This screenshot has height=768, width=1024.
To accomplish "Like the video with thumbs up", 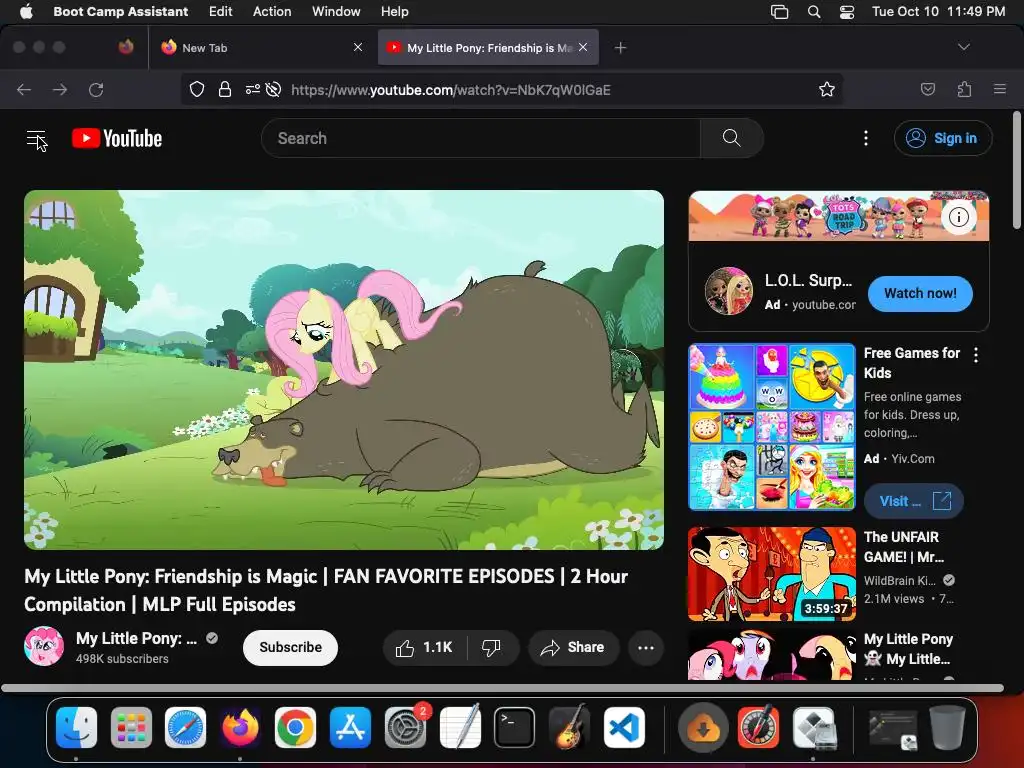I will point(424,647).
